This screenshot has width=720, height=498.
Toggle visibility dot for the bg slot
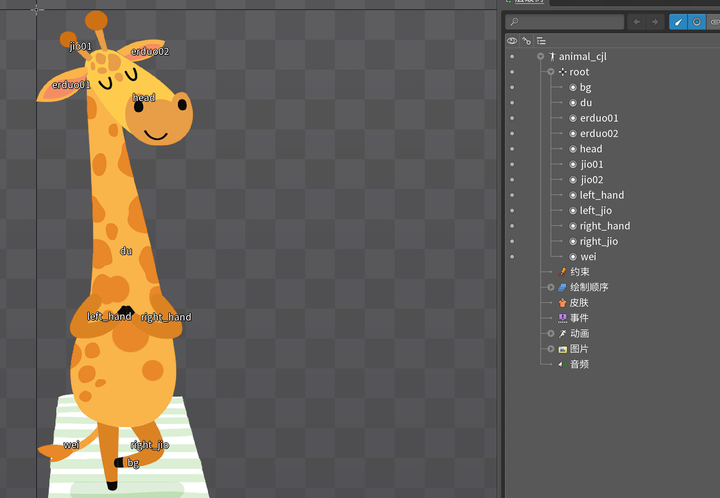point(512,88)
